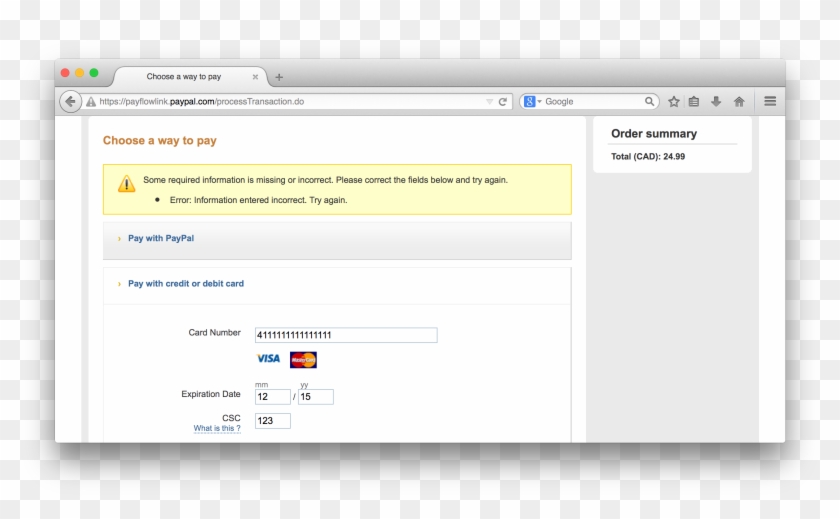The image size is (840, 519).
Task: Click the yellow minimize window button
Action: click(79, 73)
